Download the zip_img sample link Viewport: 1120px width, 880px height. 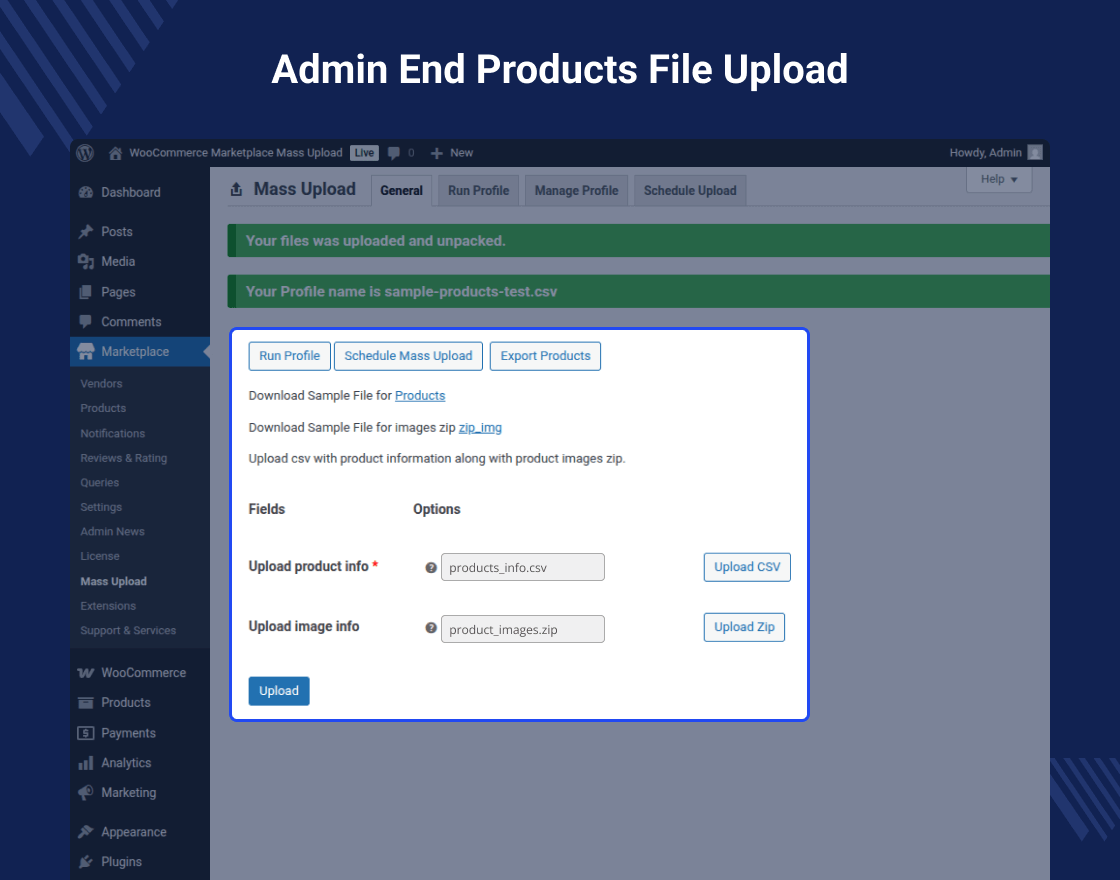pos(480,428)
